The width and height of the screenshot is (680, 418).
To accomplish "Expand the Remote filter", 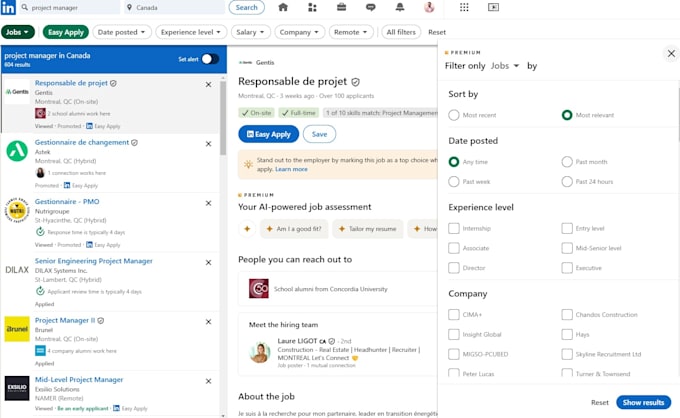I will pos(351,32).
